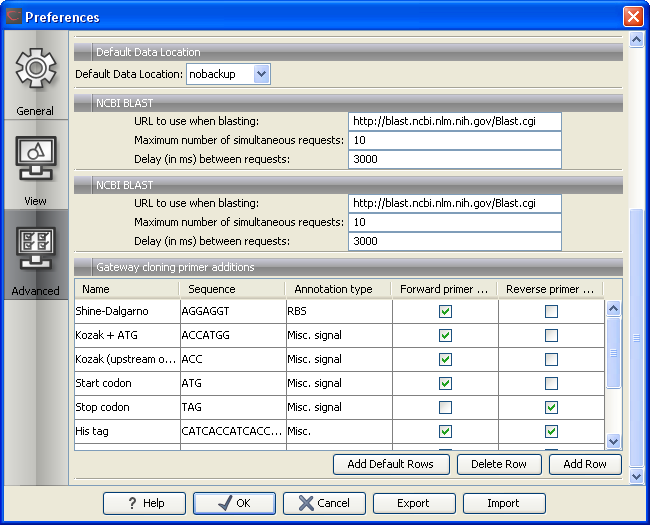Open the General preferences gear icon

click(36, 68)
